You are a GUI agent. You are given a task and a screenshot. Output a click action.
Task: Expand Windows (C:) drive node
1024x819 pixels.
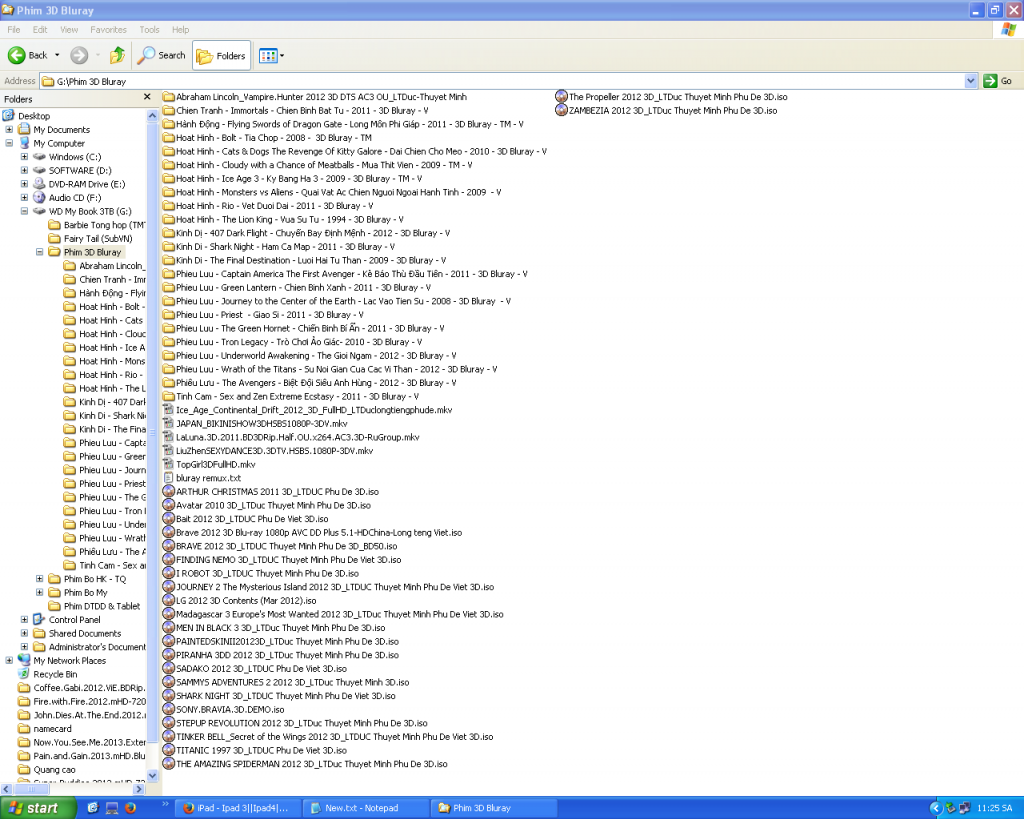tap(24, 157)
